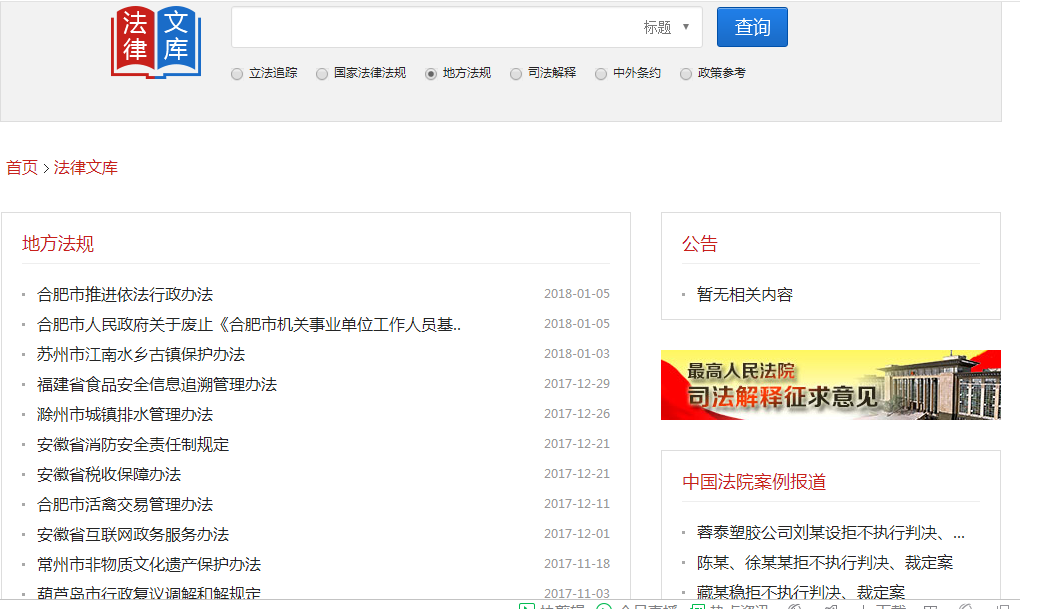Go to 首页 via the breadcrumb
The width and height of the screenshot is (1043, 609).
coord(21,167)
